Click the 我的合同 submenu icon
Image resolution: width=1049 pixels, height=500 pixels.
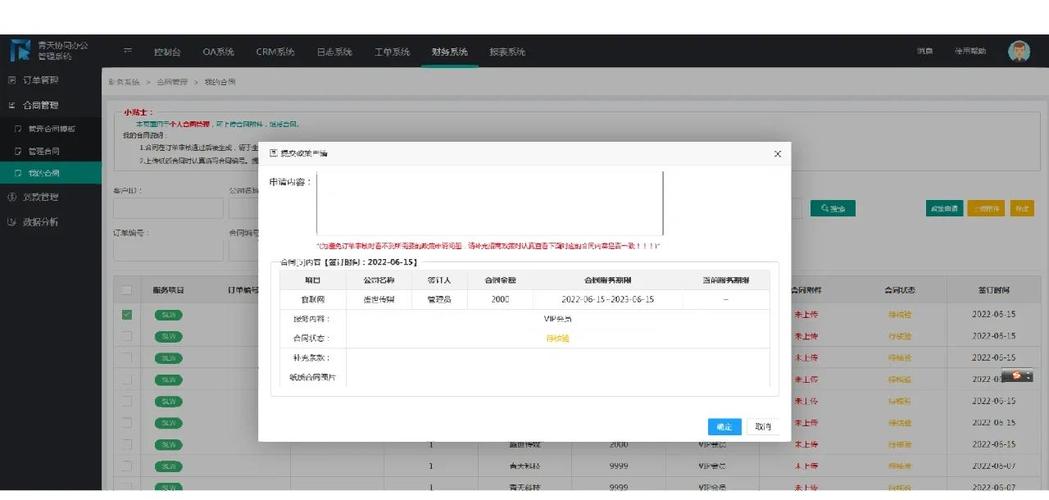point(19,173)
